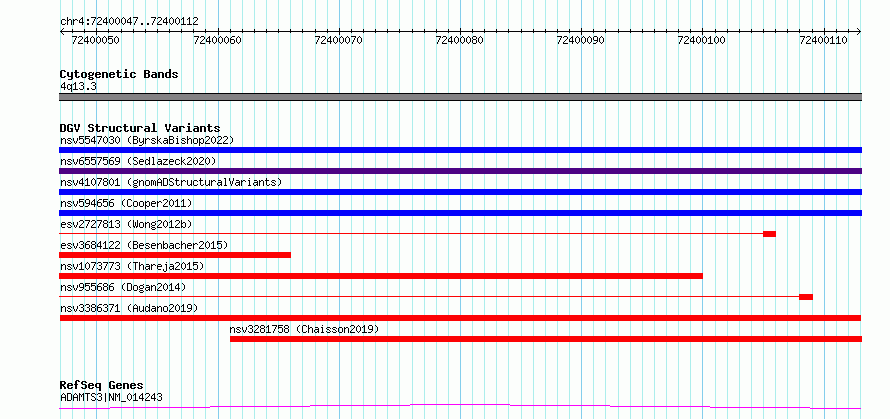The width and height of the screenshot is (890, 419).
Task: Click the ADAMTS3|NM_014243 gene label
Action: pos(111,397)
